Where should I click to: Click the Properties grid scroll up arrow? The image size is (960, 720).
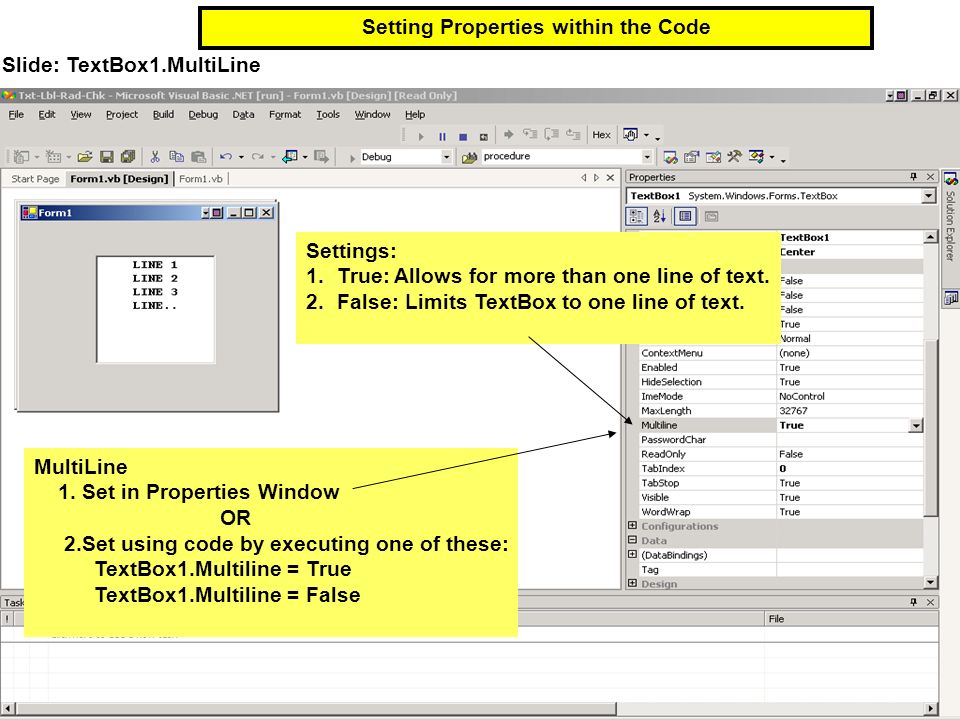(x=930, y=237)
